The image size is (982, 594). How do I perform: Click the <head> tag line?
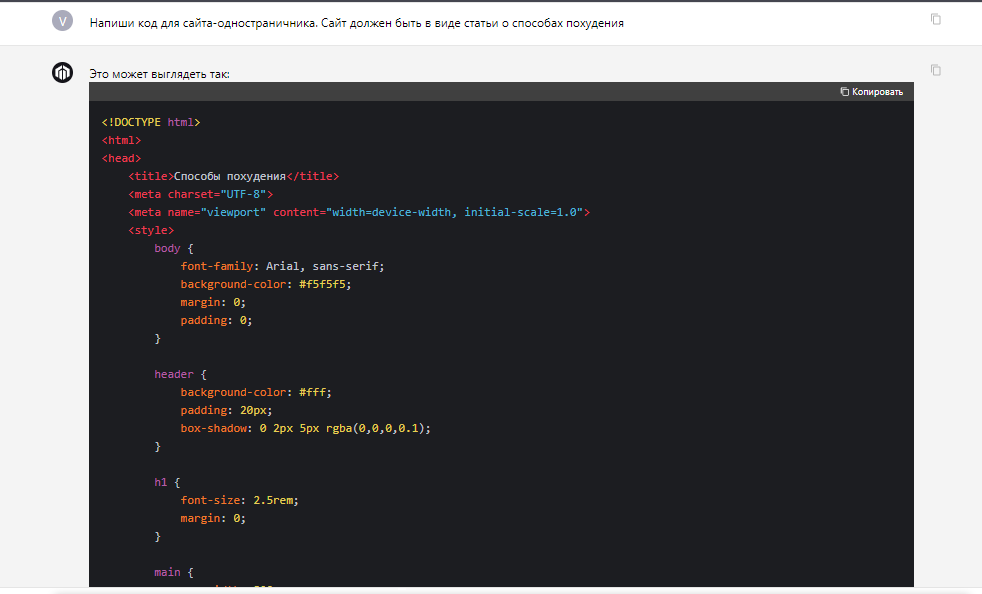pyautogui.click(x=121, y=158)
